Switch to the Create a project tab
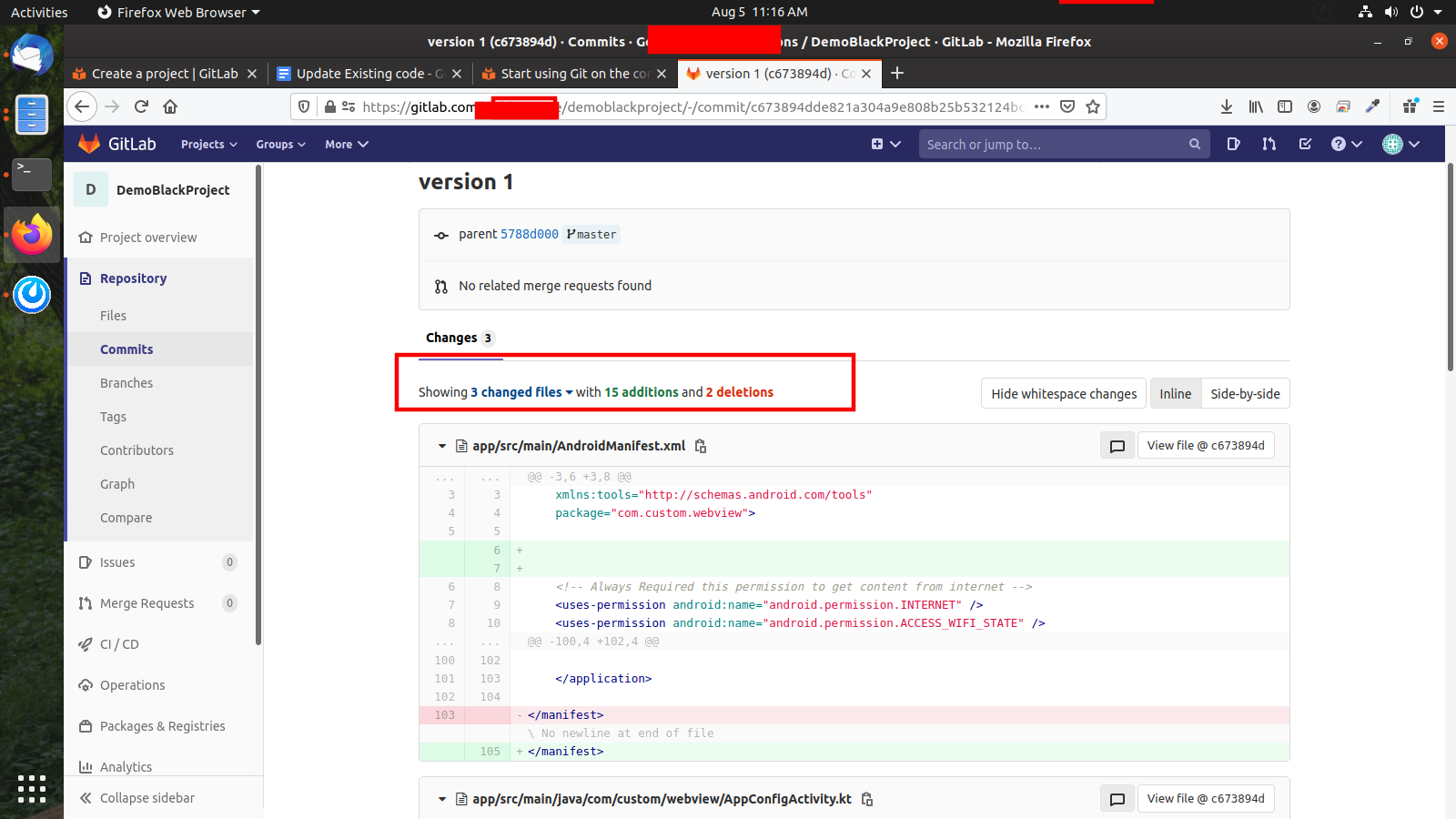The height and width of the screenshot is (819, 1456). (x=164, y=74)
